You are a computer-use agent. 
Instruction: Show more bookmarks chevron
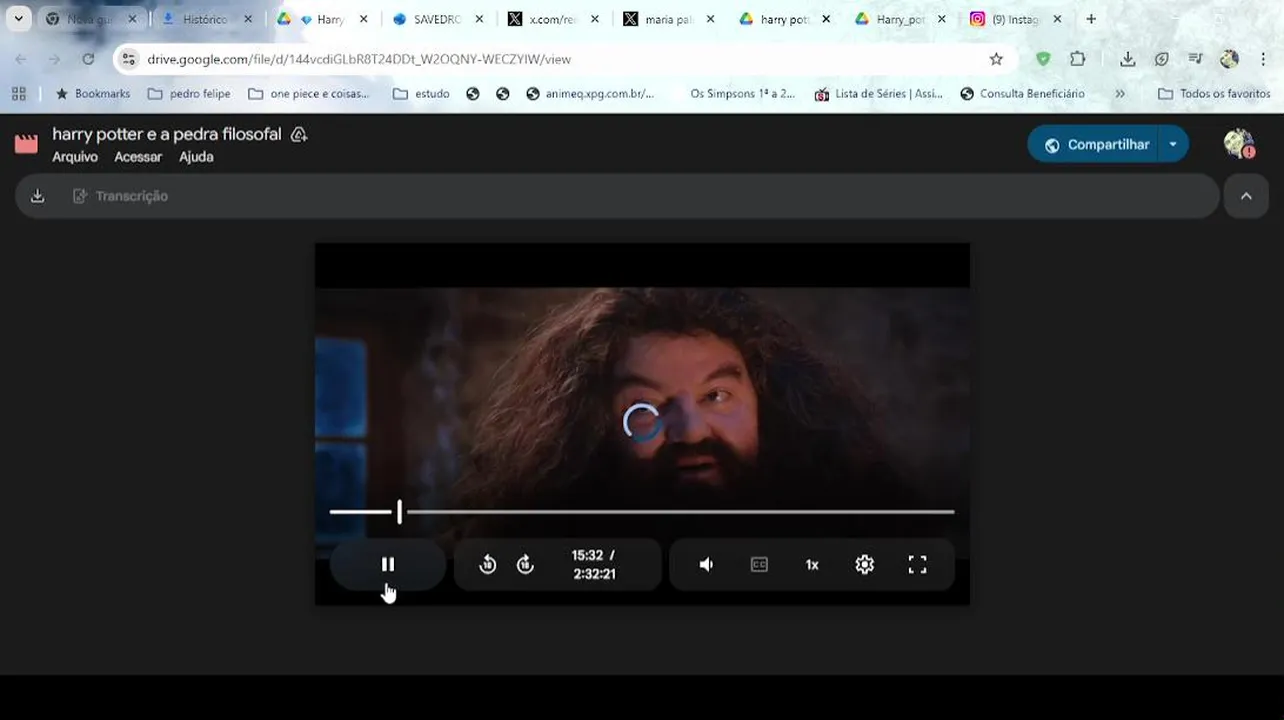(1119, 94)
